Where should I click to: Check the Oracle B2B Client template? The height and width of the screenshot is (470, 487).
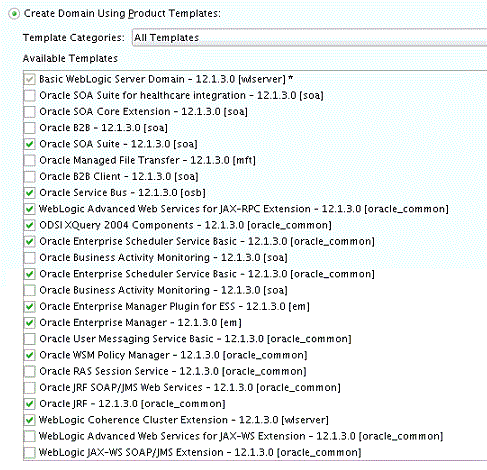tap(30, 177)
